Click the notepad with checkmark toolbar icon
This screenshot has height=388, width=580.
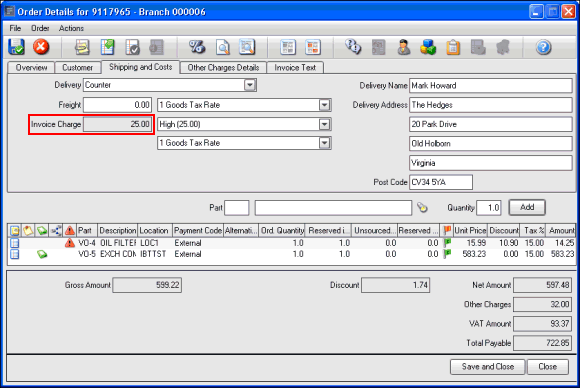[x=132, y=47]
